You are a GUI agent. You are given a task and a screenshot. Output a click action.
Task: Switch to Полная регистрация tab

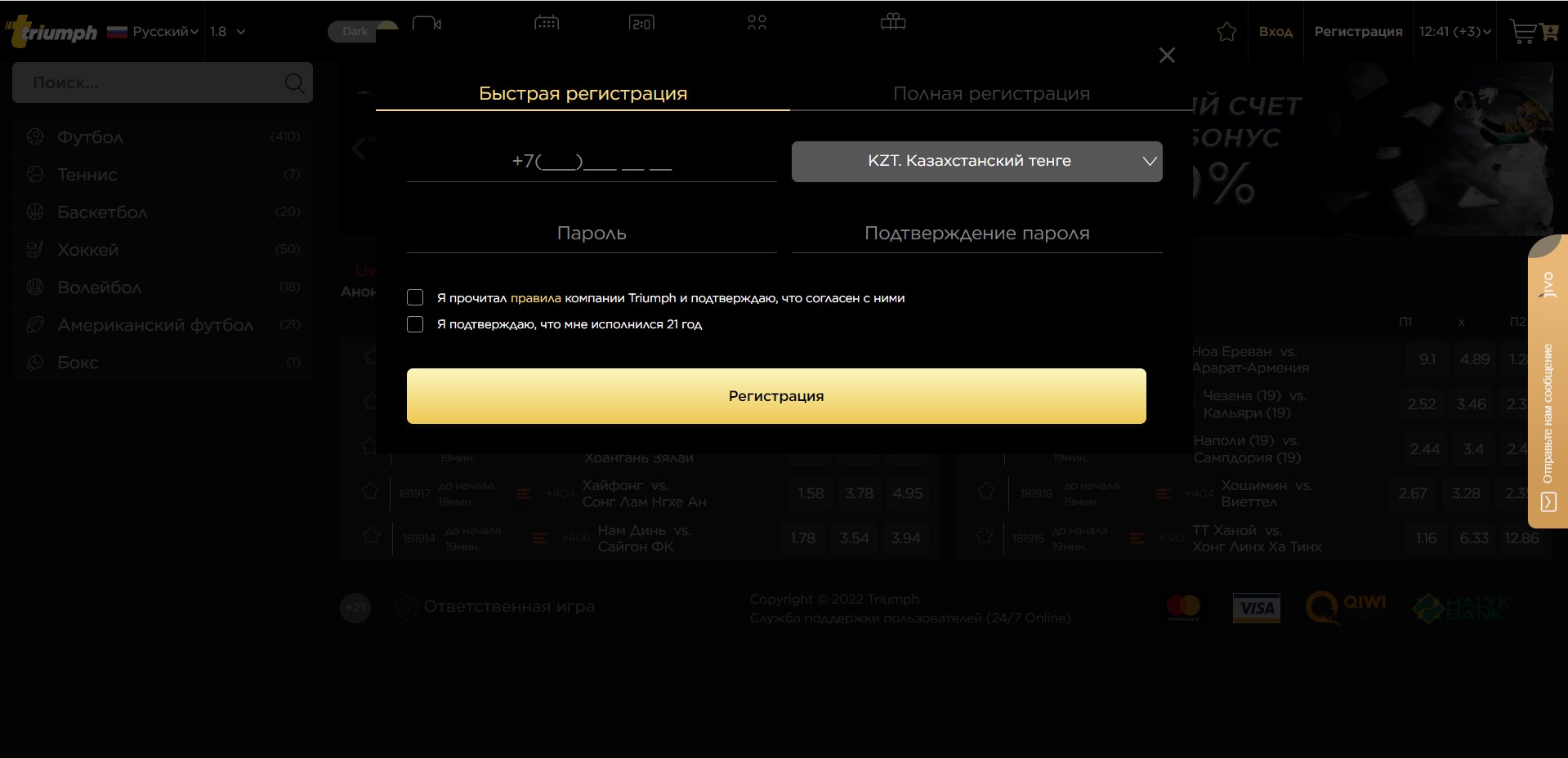(991, 93)
